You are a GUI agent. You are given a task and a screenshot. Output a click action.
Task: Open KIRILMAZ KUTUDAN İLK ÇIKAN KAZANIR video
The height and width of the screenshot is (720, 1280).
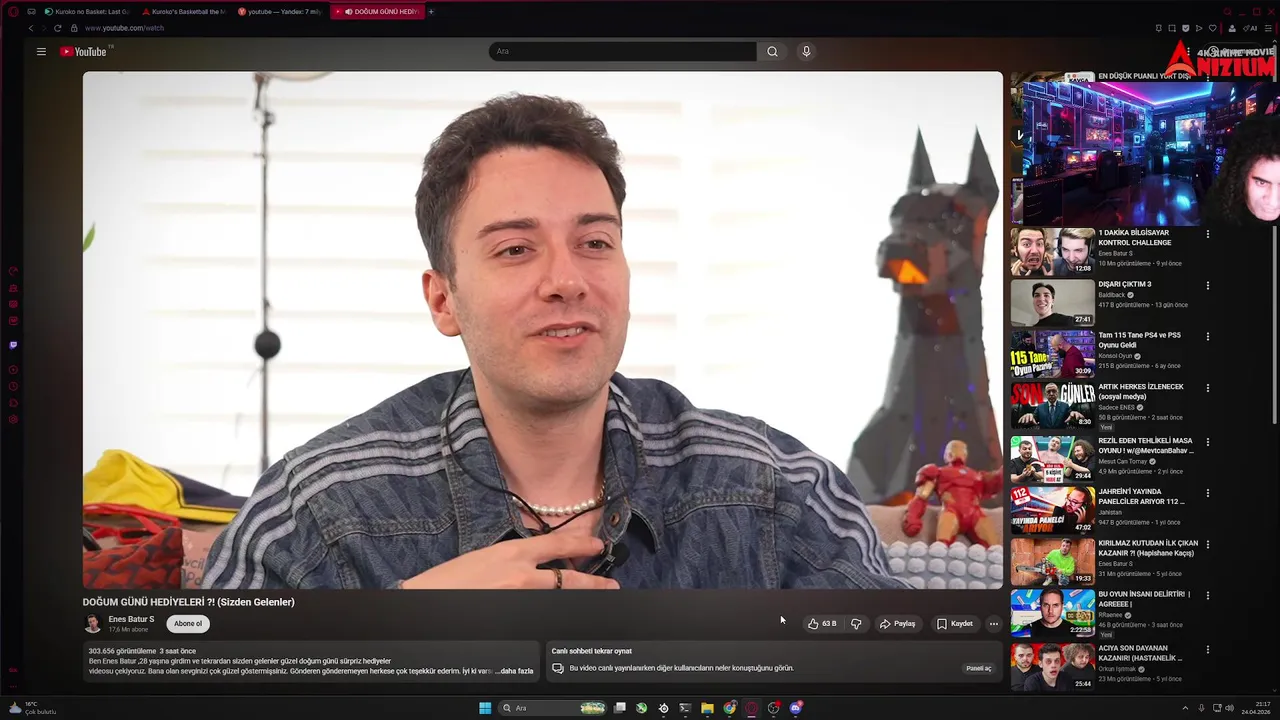[1147, 548]
